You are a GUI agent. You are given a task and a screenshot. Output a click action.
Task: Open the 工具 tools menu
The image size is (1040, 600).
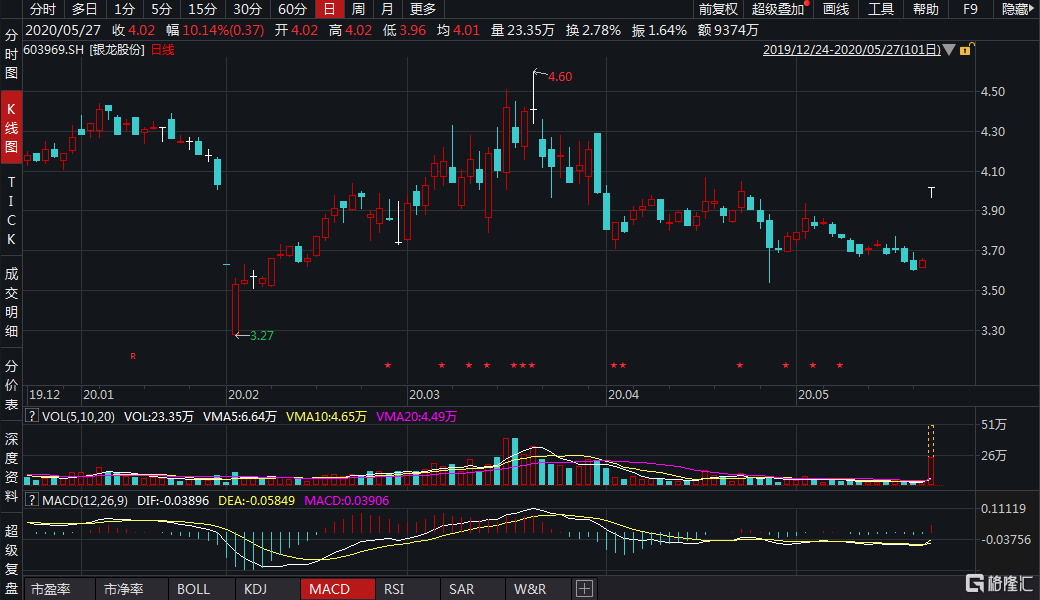[x=881, y=9]
